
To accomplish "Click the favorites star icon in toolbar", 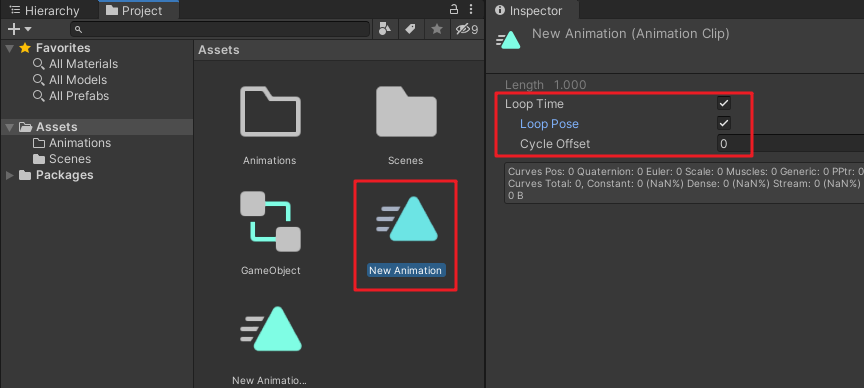I will click(437, 29).
